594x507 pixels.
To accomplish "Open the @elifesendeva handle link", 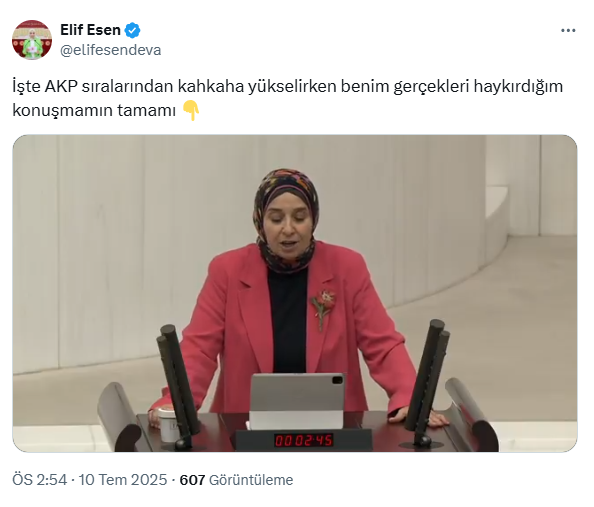I will (x=111, y=50).
